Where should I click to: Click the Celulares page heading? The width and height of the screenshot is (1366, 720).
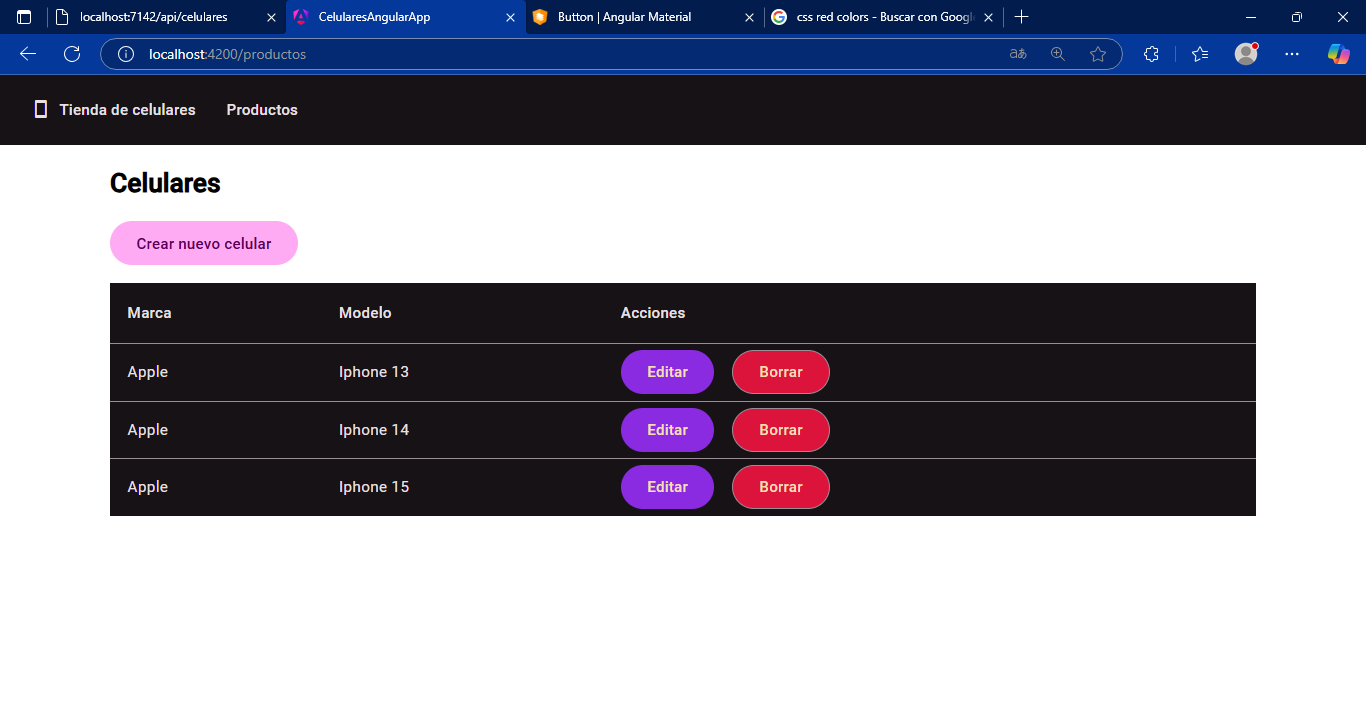tap(165, 183)
